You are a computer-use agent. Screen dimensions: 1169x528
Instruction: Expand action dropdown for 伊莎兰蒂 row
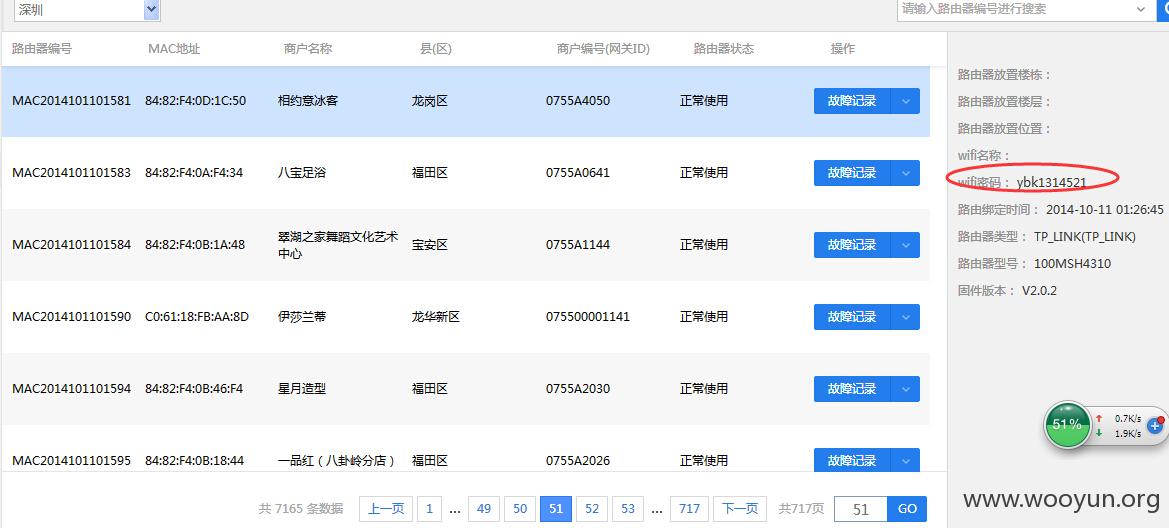(x=906, y=317)
